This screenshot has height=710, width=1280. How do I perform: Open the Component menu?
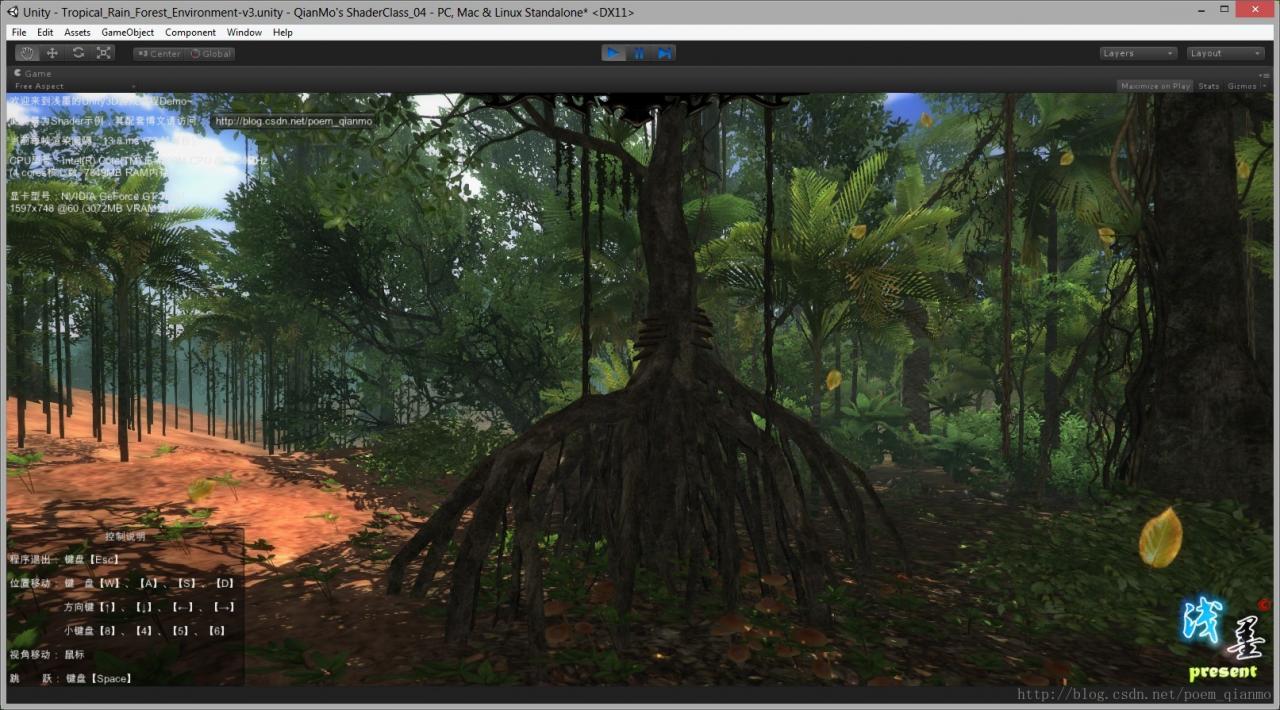coord(190,32)
